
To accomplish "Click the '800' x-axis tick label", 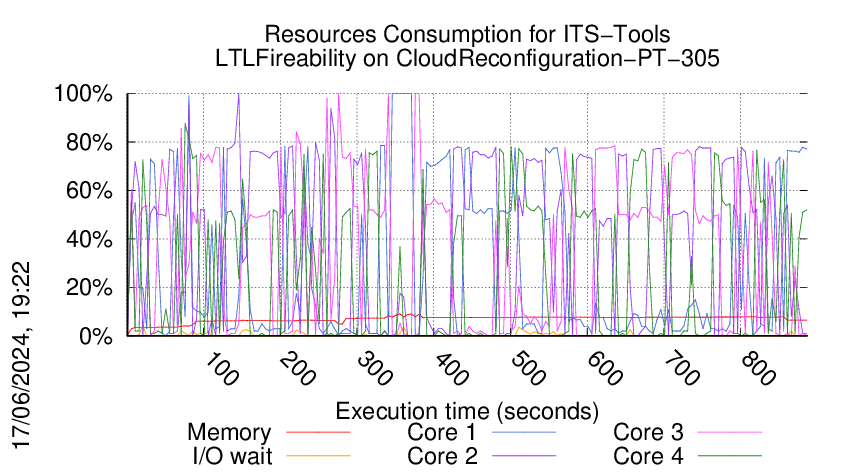I will (x=758, y=369).
